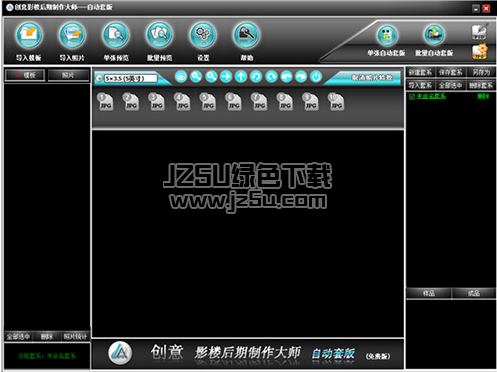Open 设置 settings gears icon
497x372 pixels.
click(x=203, y=35)
